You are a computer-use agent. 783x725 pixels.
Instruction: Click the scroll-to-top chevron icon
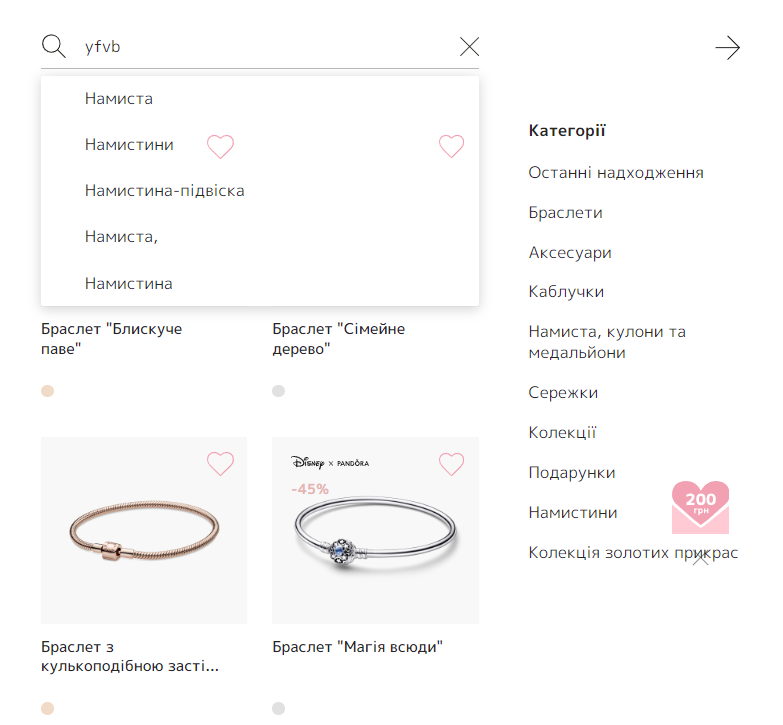701,560
